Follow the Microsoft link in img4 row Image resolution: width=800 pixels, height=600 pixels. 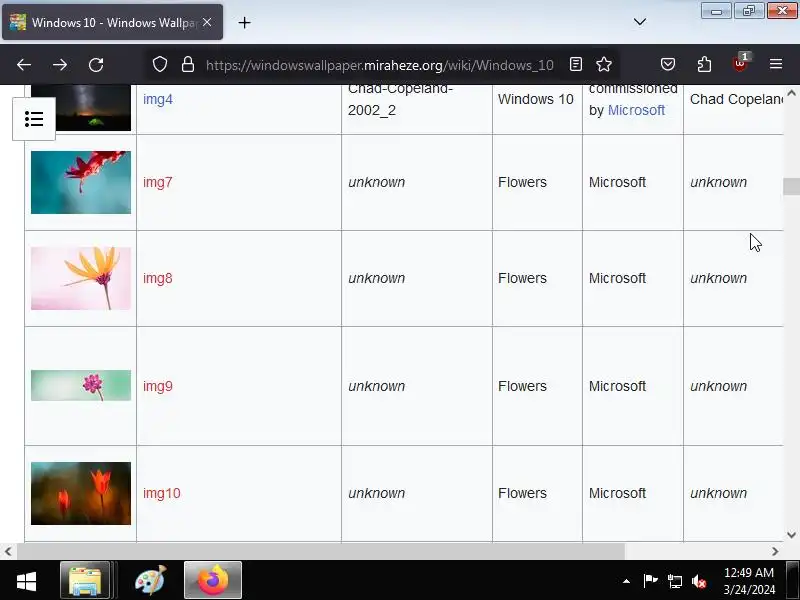pos(636,110)
